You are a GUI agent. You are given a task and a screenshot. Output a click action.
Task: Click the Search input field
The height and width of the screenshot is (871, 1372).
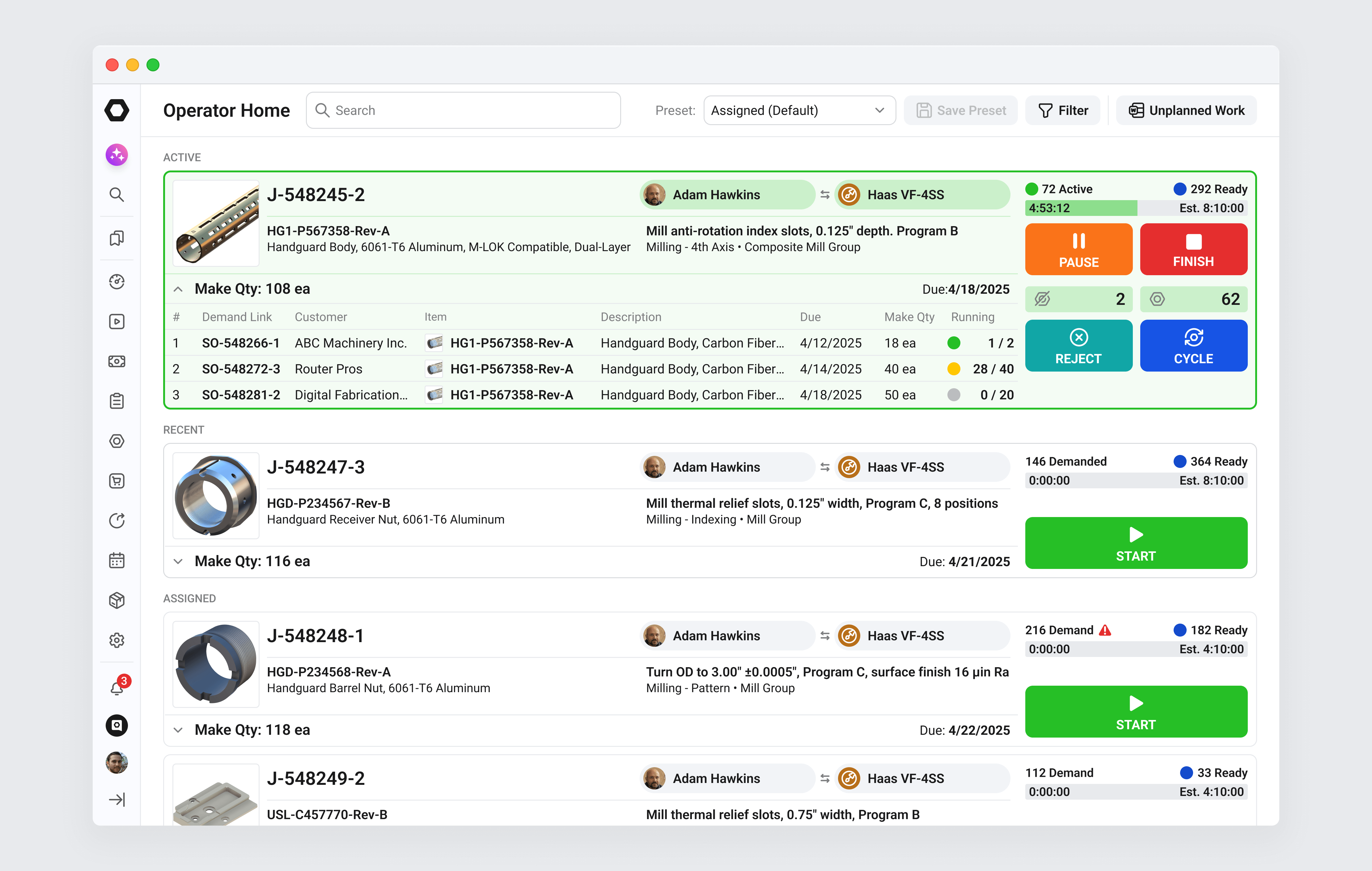point(463,111)
